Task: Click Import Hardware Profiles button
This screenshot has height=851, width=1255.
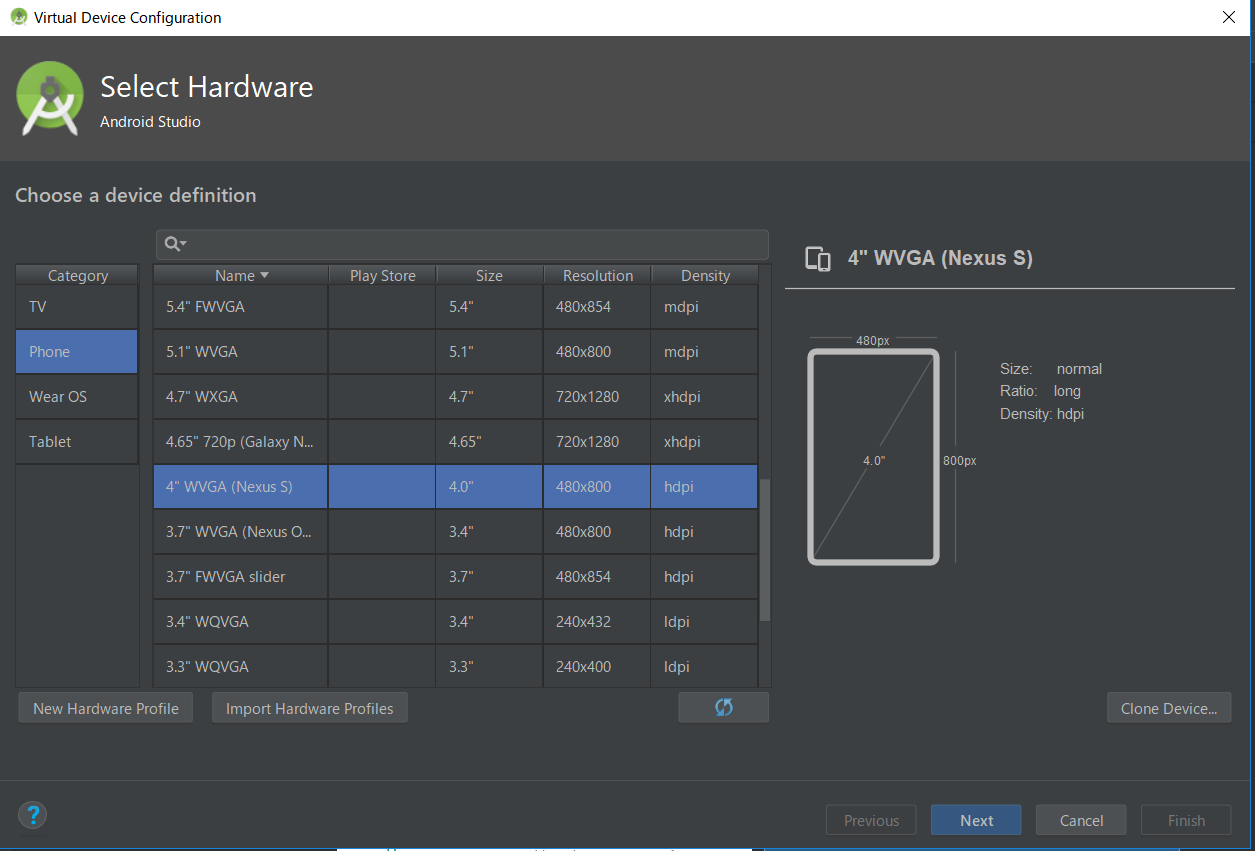Action: click(x=310, y=708)
